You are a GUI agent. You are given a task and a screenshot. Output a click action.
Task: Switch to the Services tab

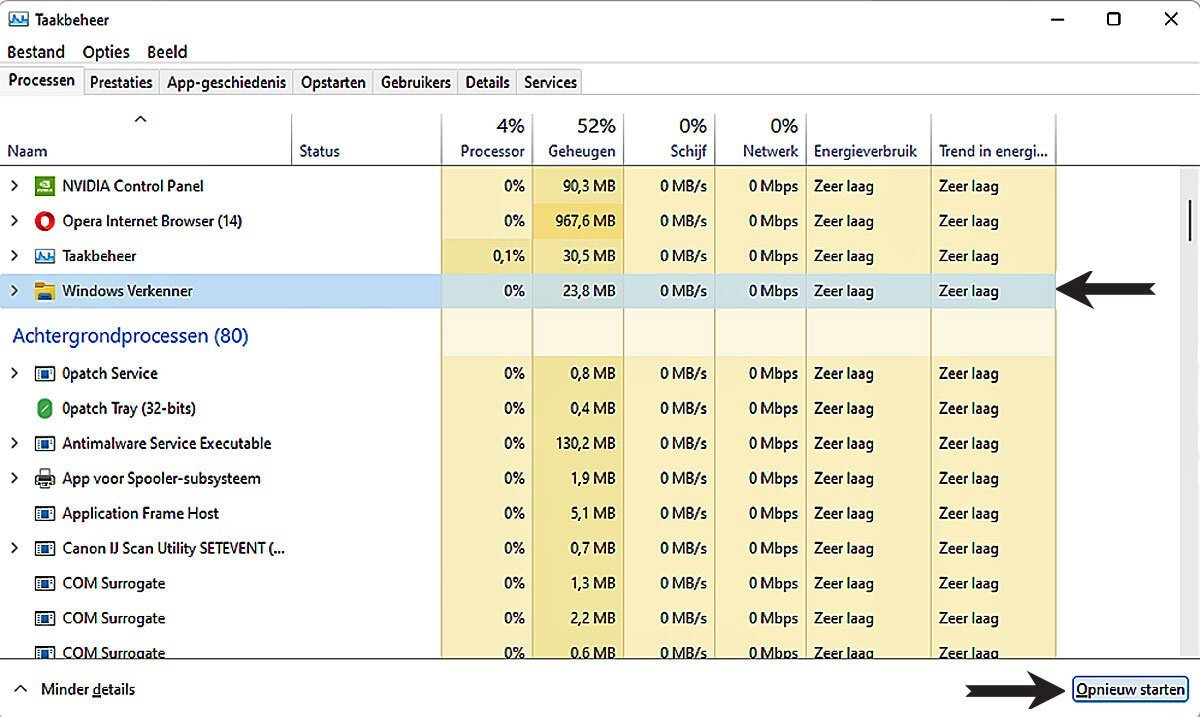[x=550, y=83]
